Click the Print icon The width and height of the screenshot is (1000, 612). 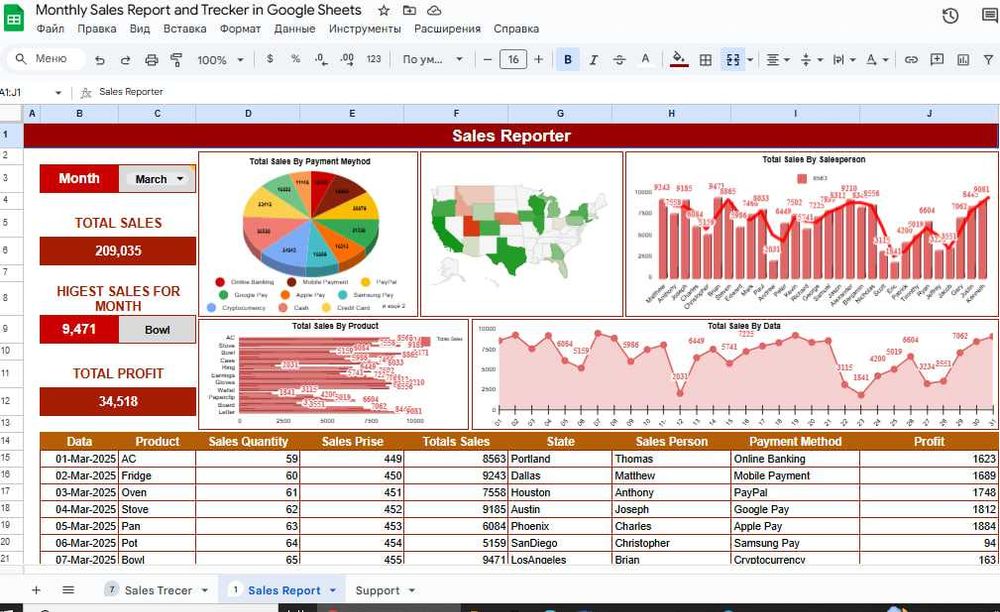tap(151, 60)
